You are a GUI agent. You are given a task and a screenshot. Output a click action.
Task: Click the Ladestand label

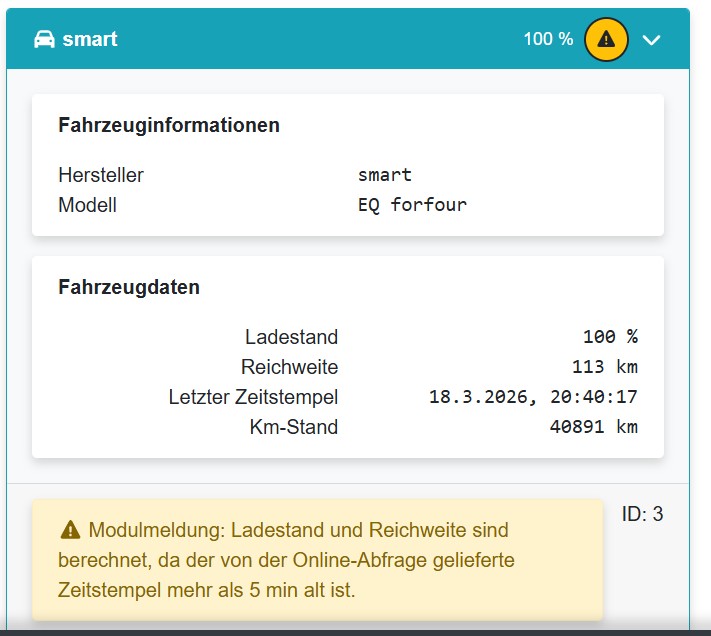click(x=291, y=337)
